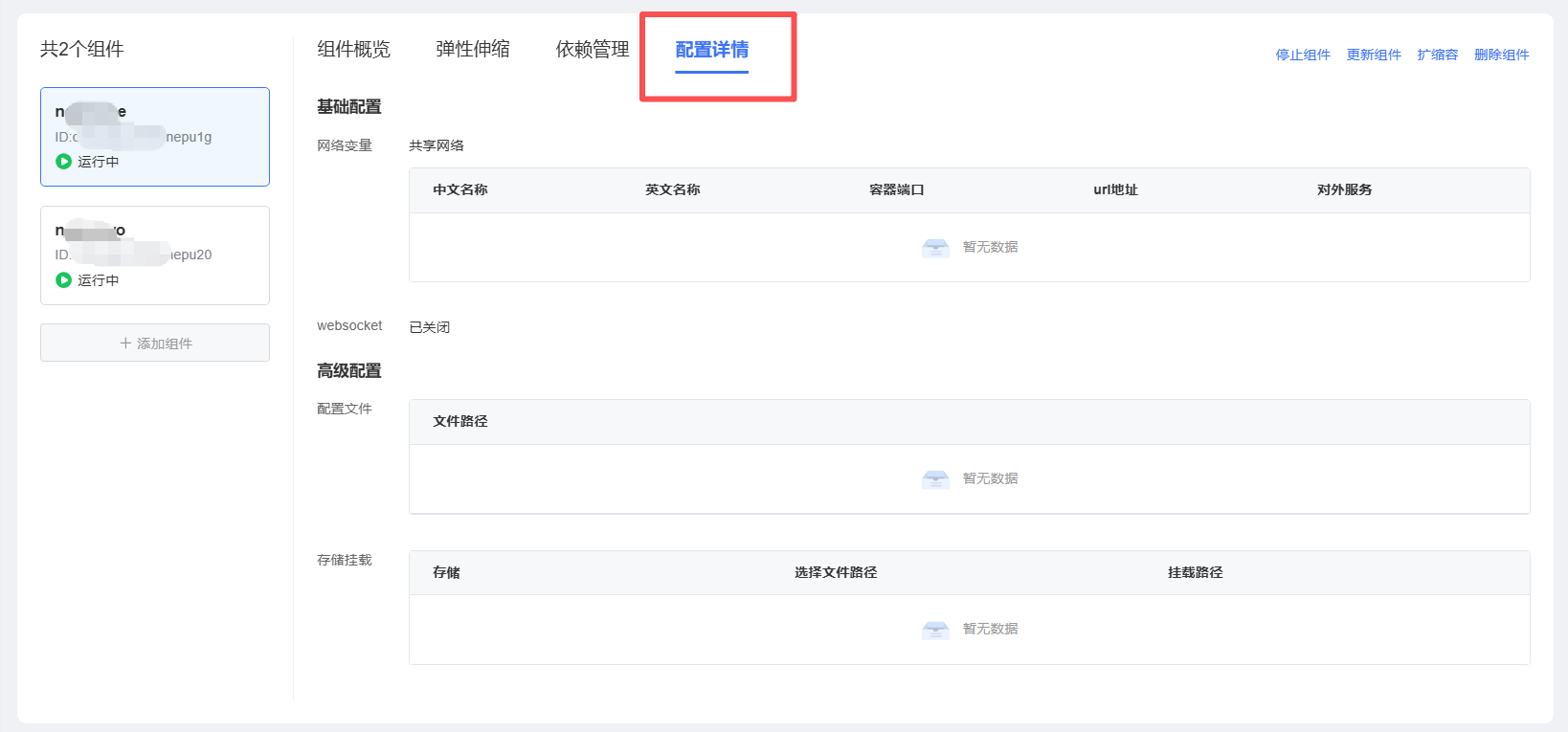Click green running icon of component nepu1g
The width and height of the screenshot is (1568, 732).
coord(63,162)
